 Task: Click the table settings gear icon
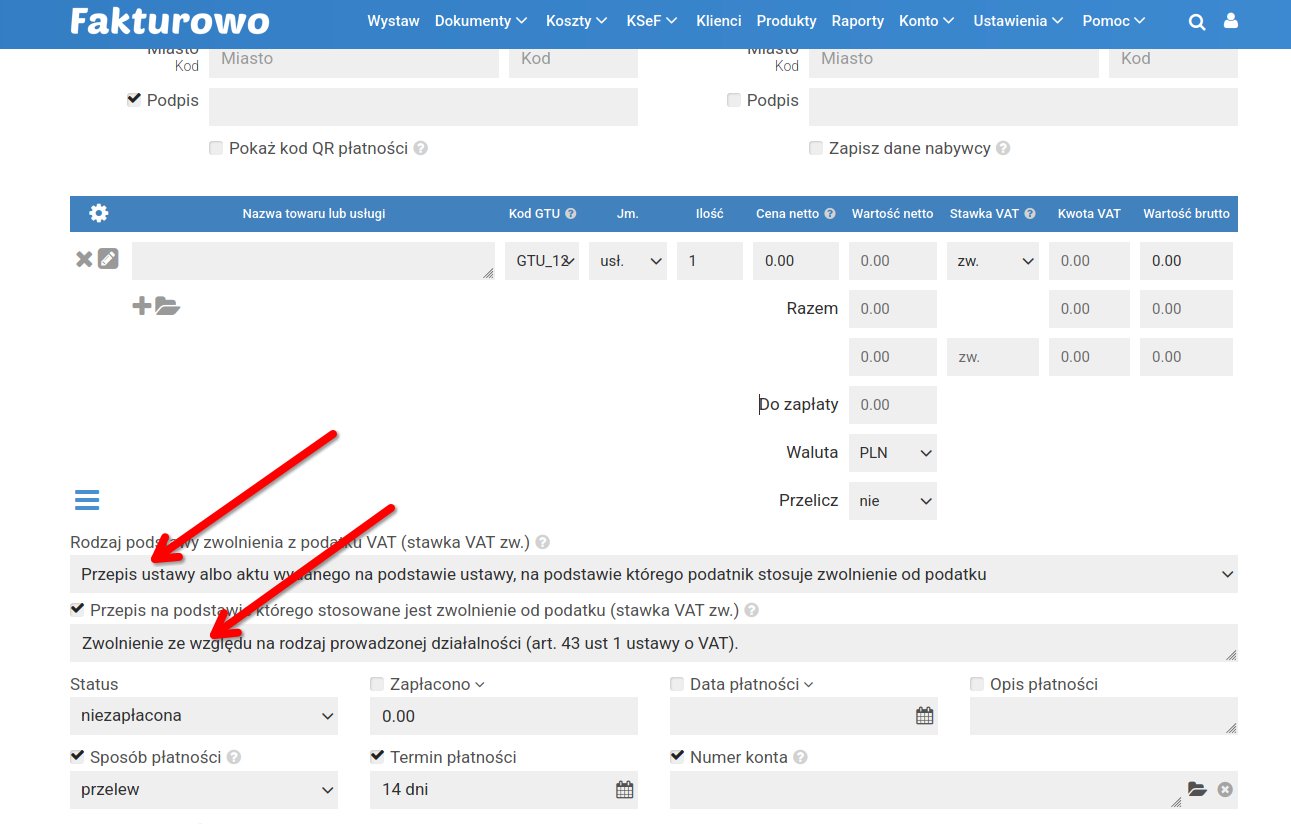point(99,213)
